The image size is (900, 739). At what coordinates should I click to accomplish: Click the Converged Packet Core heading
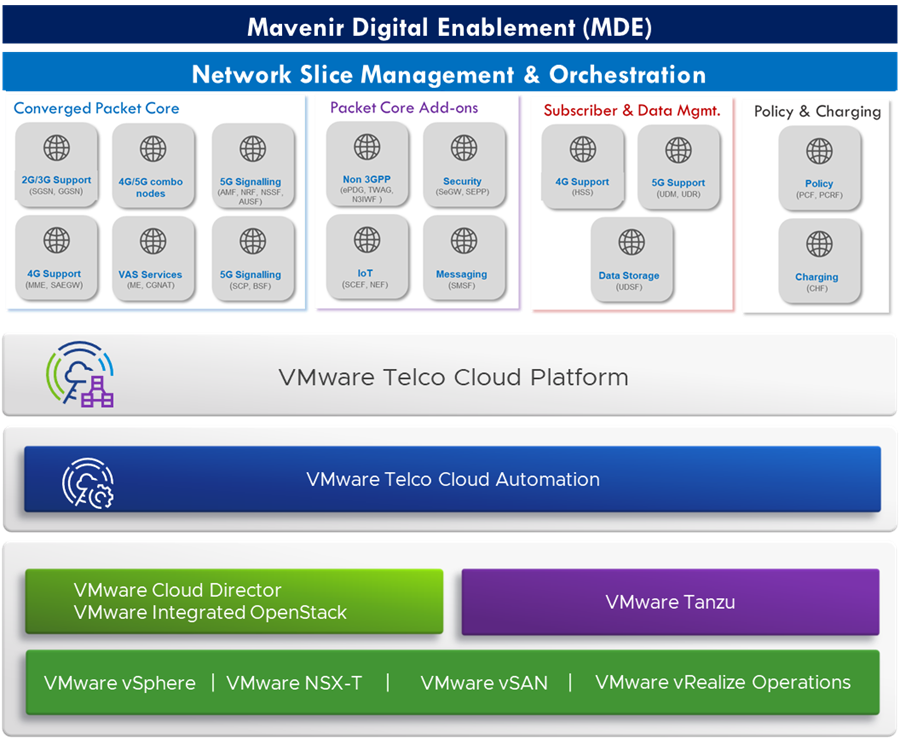tap(96, 108)
